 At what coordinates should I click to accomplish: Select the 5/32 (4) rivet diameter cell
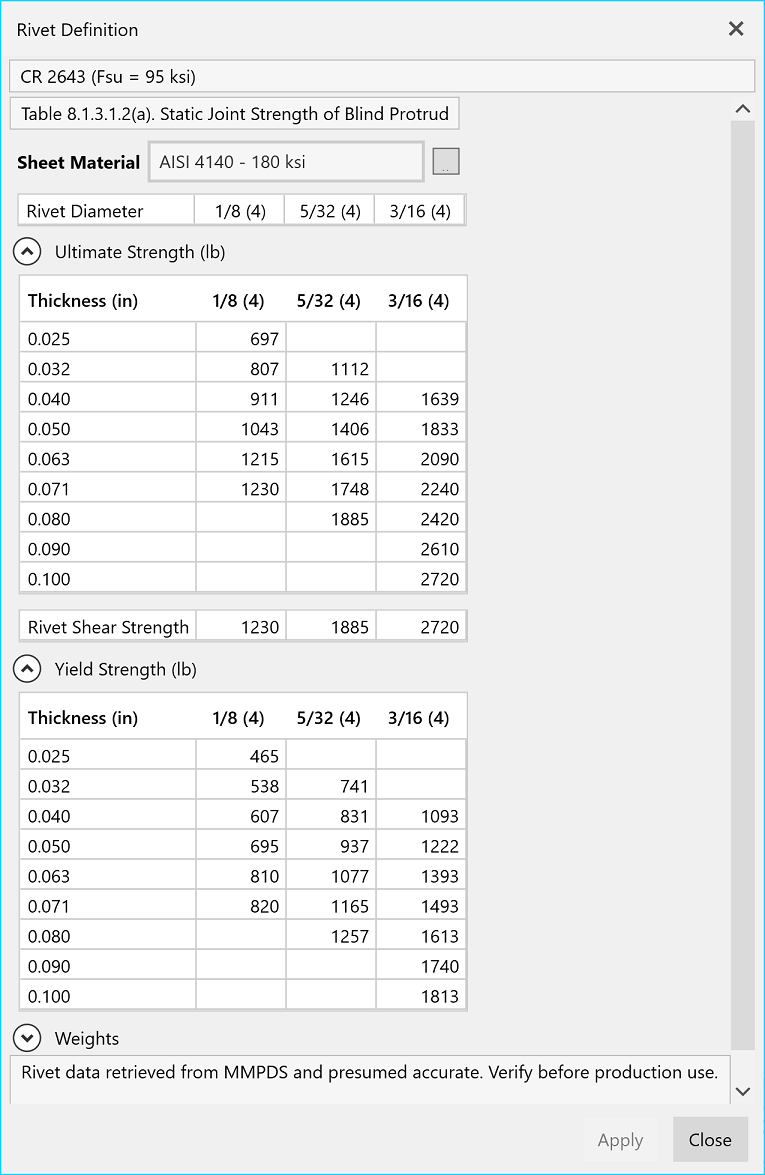[330, 211]
